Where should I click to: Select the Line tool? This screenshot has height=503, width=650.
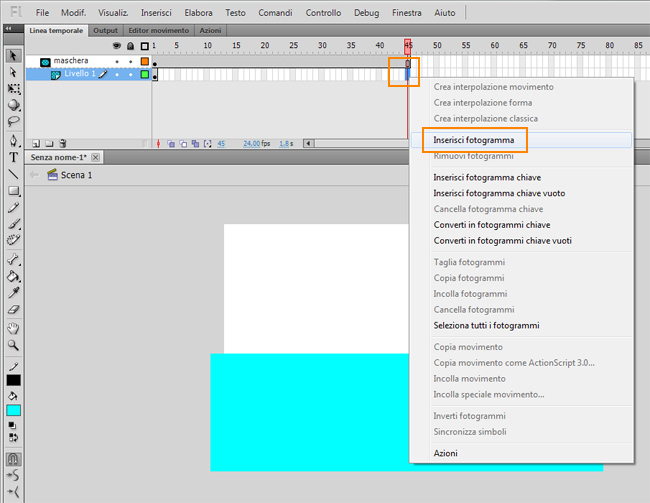pyautogui.click(x=13, y=174)
